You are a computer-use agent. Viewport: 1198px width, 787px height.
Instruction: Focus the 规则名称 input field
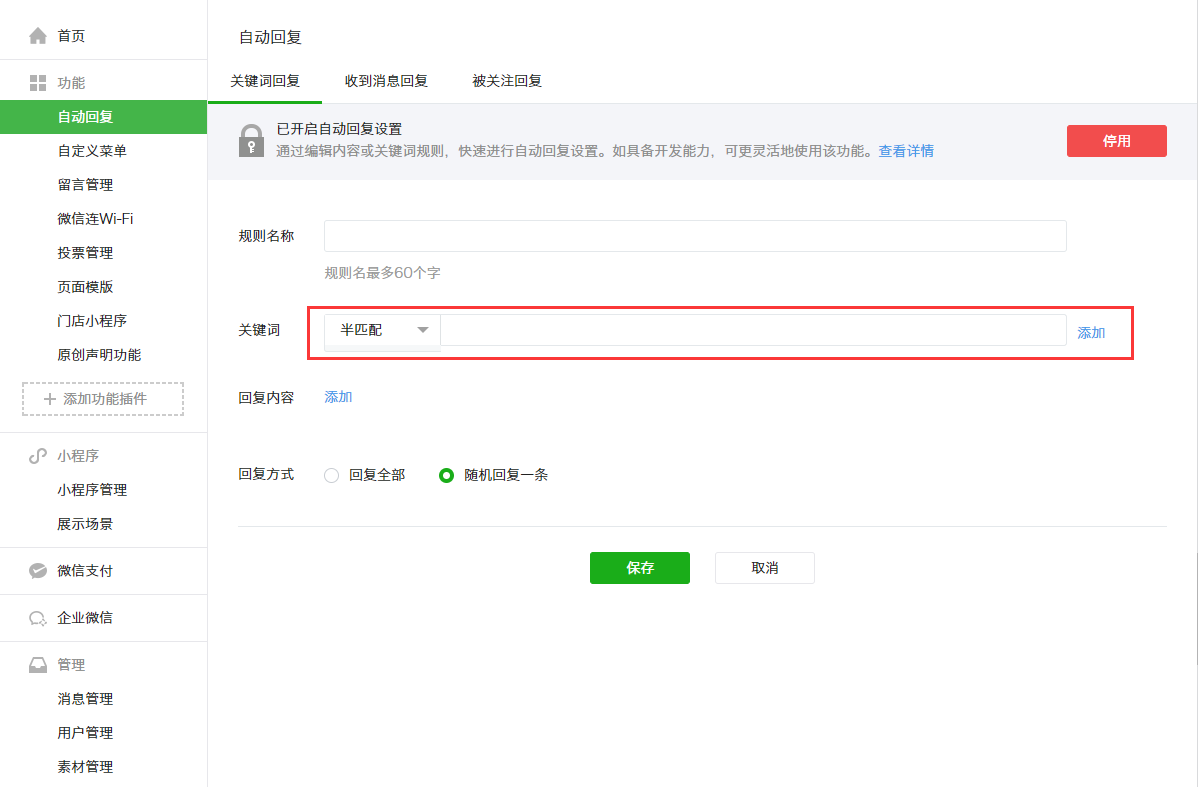[695, 236]
